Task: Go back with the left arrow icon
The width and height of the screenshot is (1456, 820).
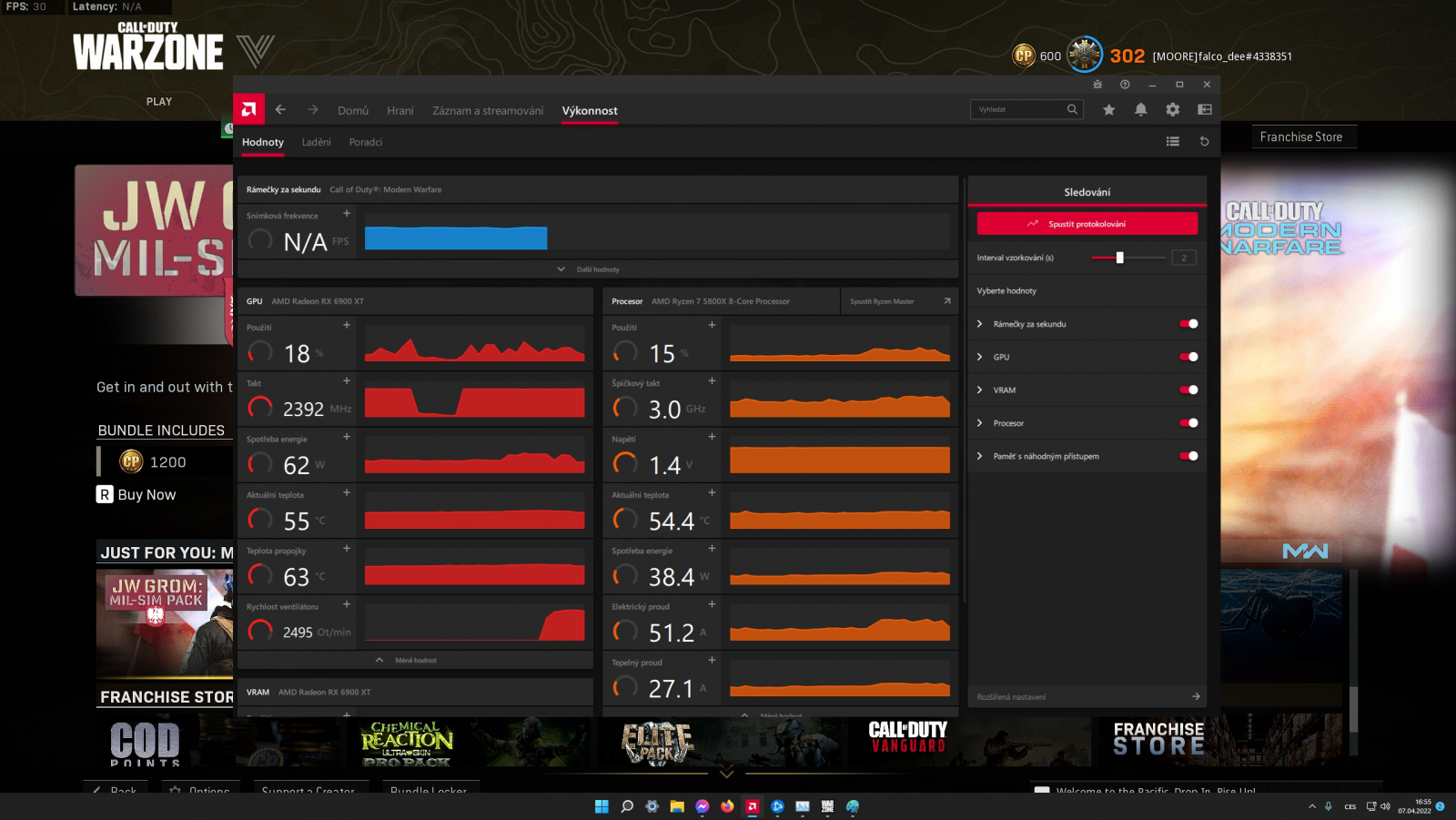Action: pos(280,110)
